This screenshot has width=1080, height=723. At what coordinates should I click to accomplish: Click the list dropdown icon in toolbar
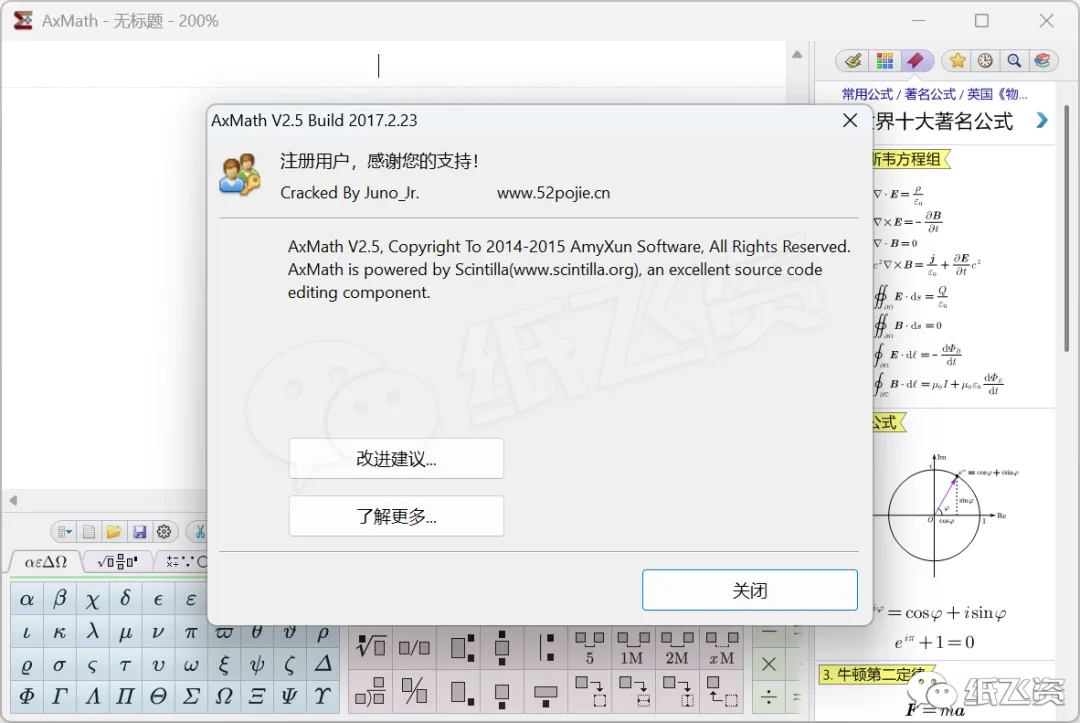click(65, 532)
